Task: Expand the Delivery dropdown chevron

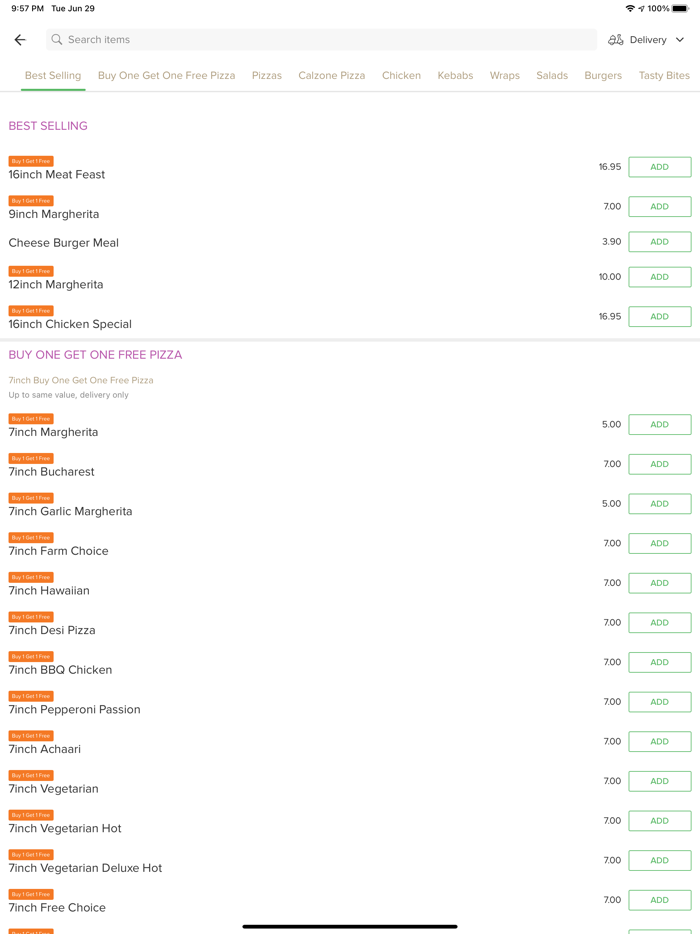Action: (x=680, y=40)
